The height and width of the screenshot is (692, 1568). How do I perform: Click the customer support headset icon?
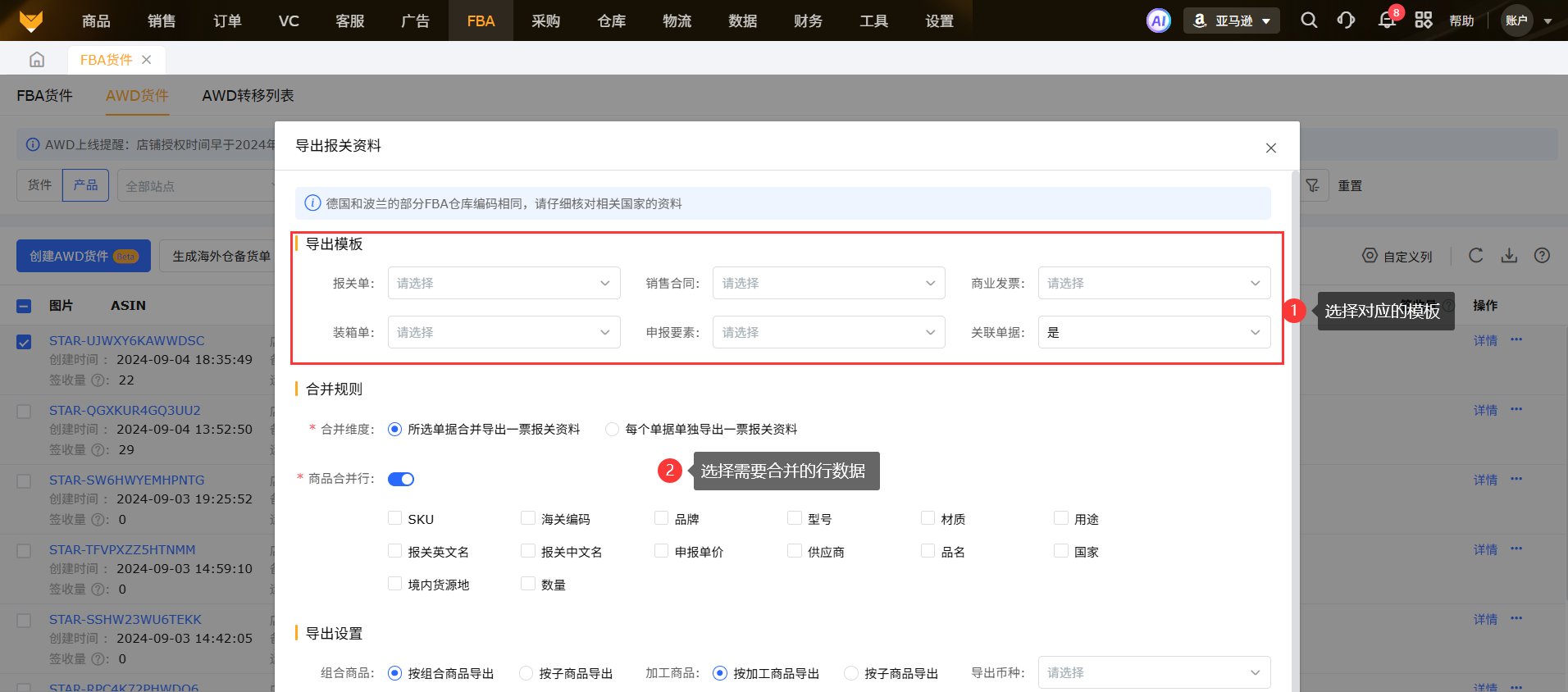[x=1346, y=20]
